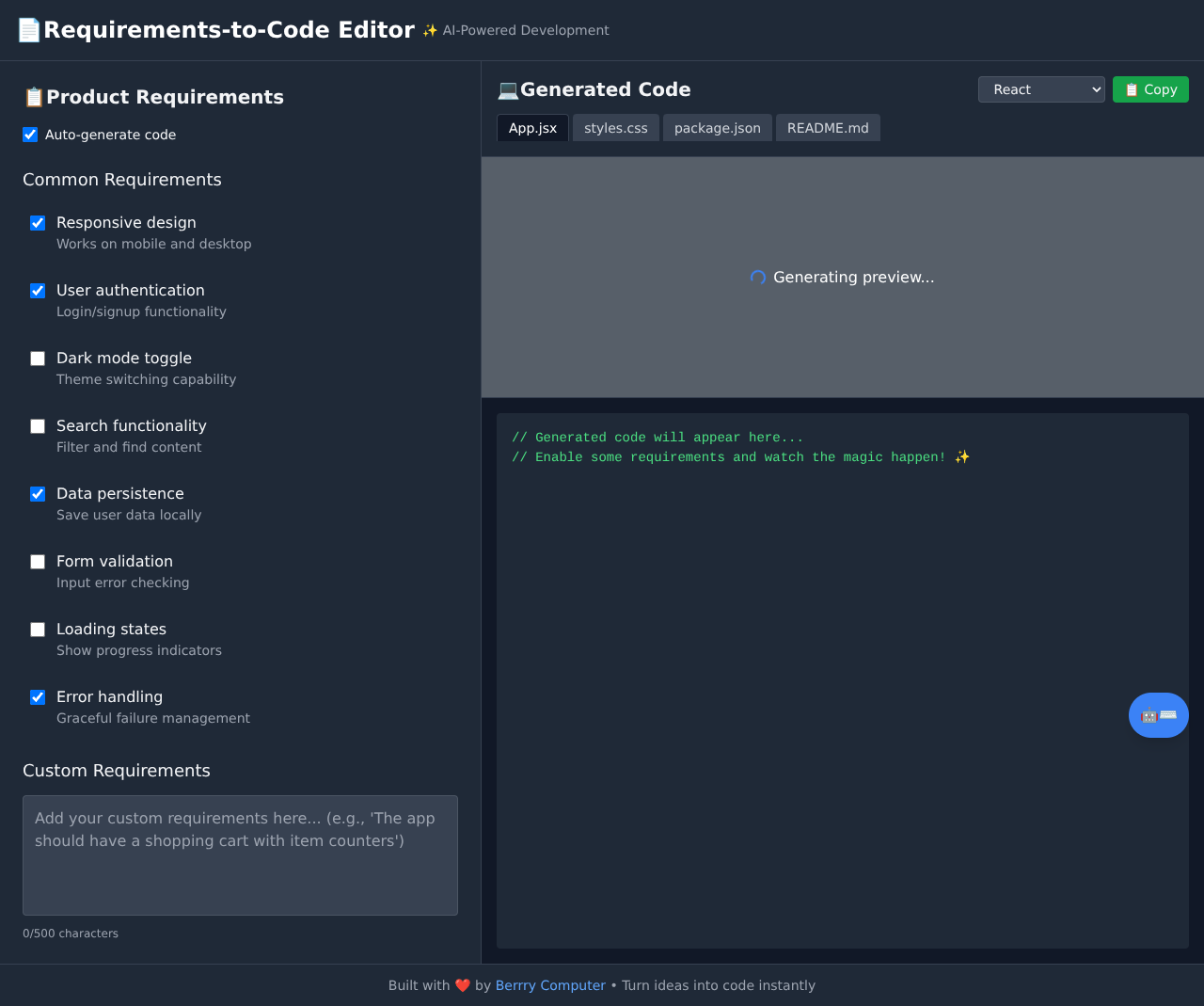Click the heart icon in the footer

[x=463, y=985]
